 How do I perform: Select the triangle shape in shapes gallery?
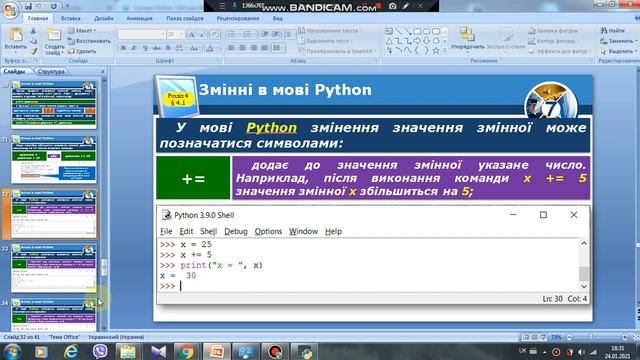(x=389, y=41)
